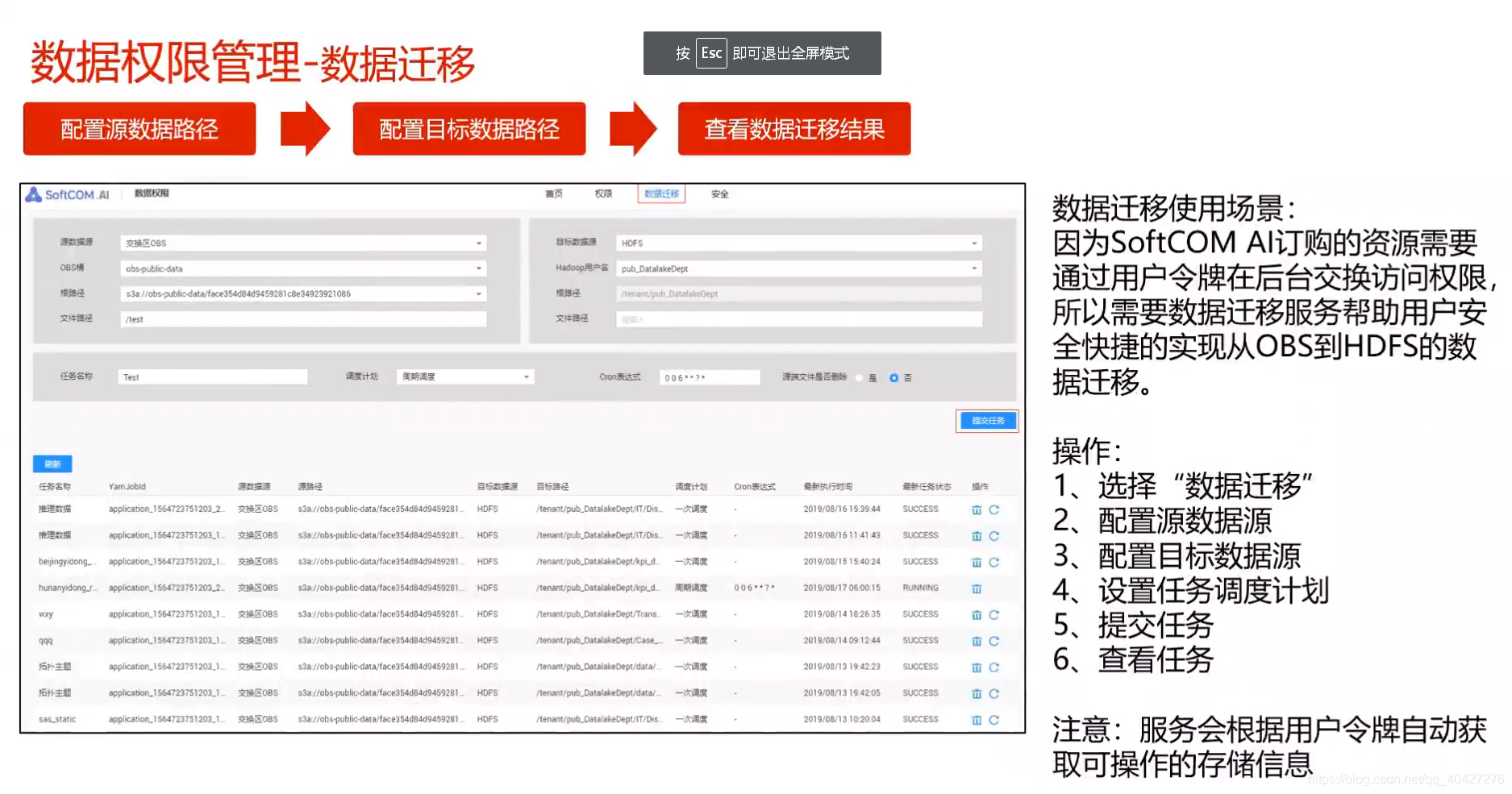Viewport: 1512px width, 794px height.
Task: Click the 最新任务状态 column header
Action: (927, 487)
